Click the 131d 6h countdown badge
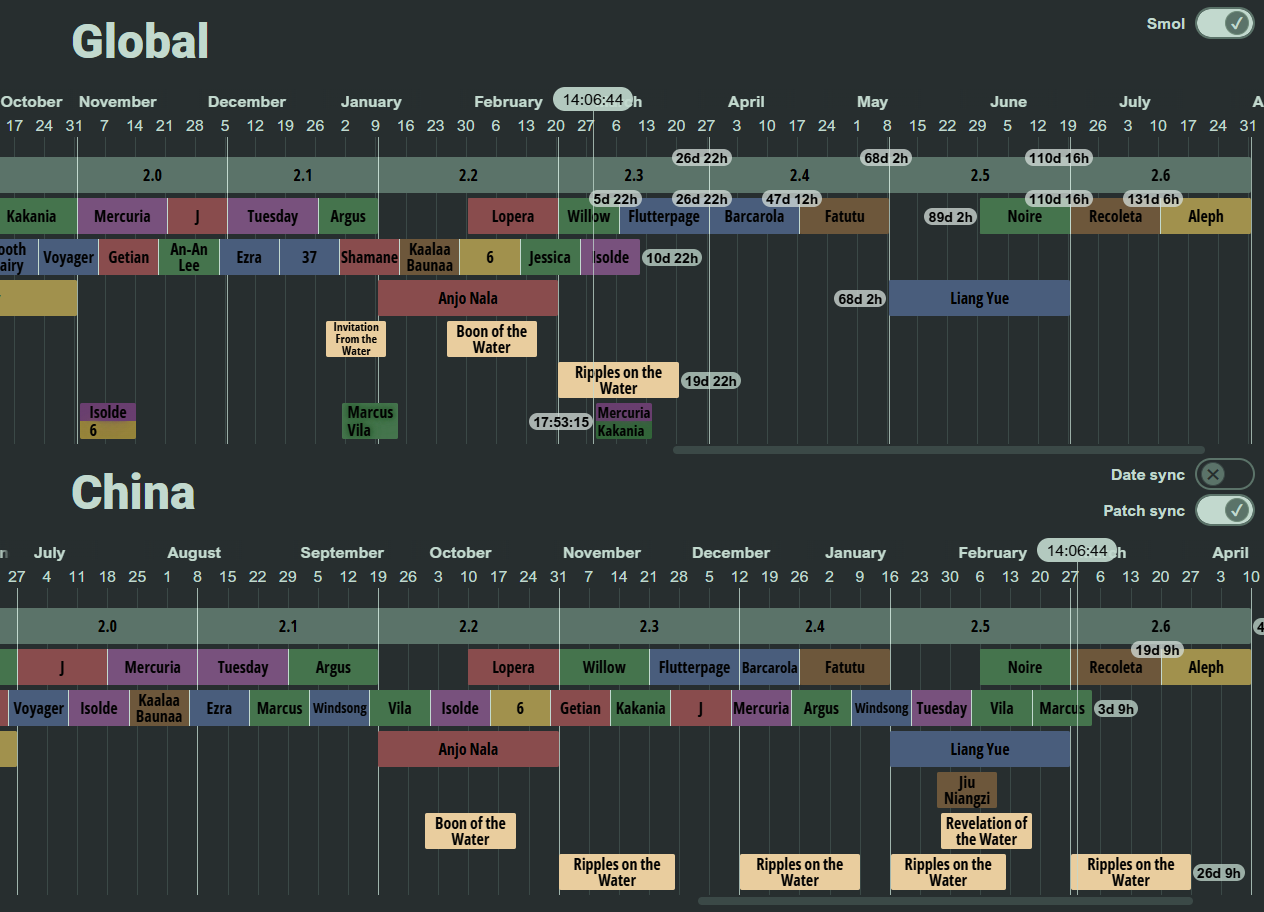This screenshot has width=1264, height=912. [x=1153, y=199]
